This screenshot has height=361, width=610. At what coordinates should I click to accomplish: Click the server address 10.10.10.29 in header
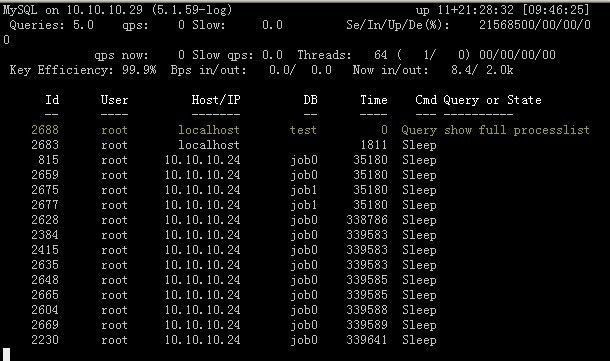(104, 10)
